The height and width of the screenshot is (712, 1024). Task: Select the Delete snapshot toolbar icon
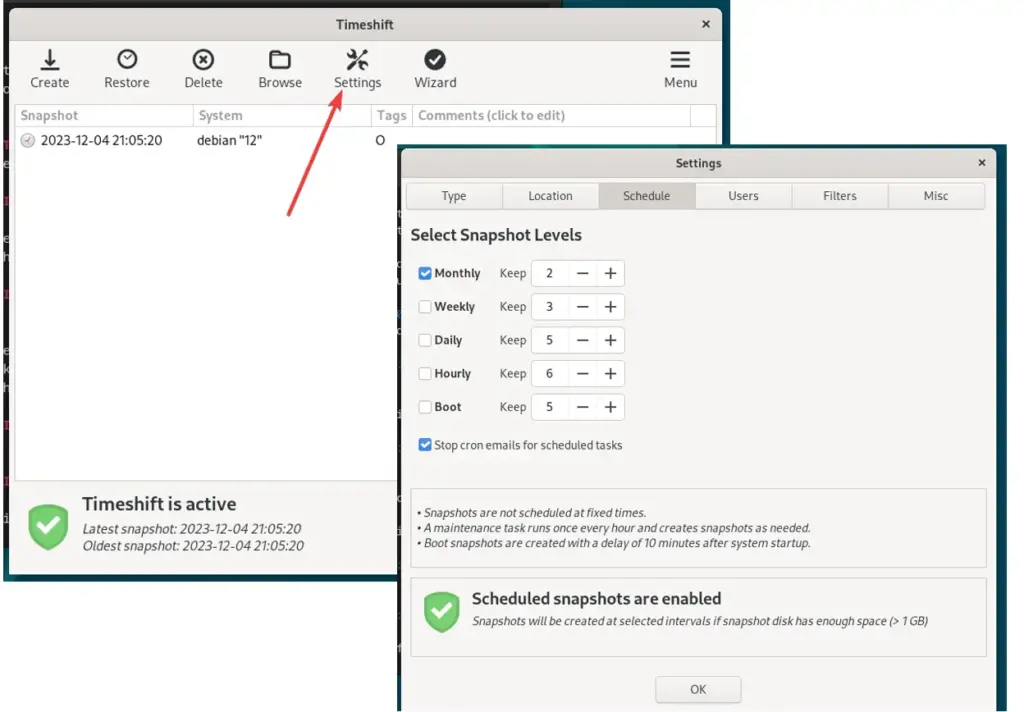coord(203,69)
